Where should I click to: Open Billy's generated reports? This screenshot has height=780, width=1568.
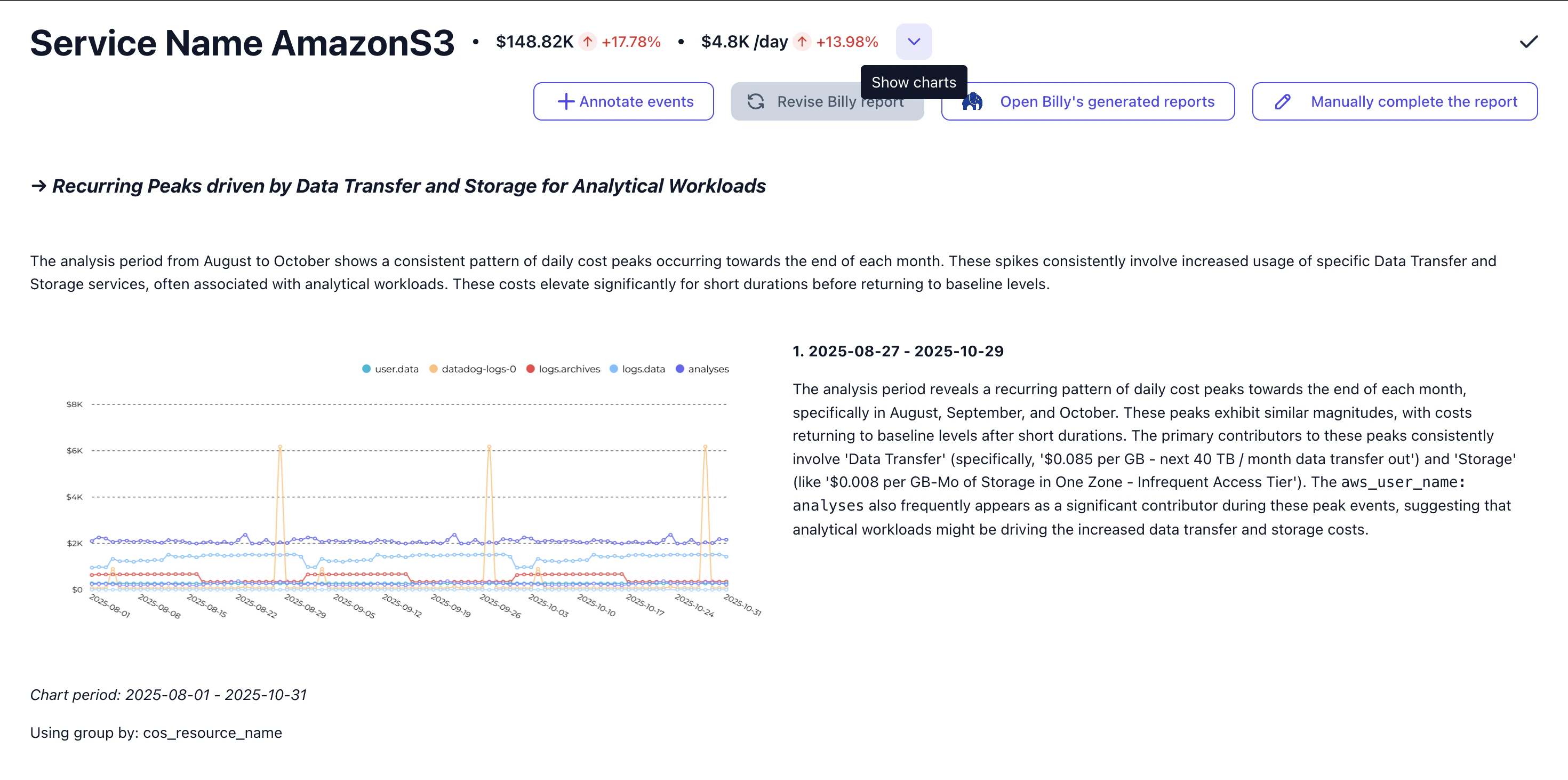click(1106, 101)
